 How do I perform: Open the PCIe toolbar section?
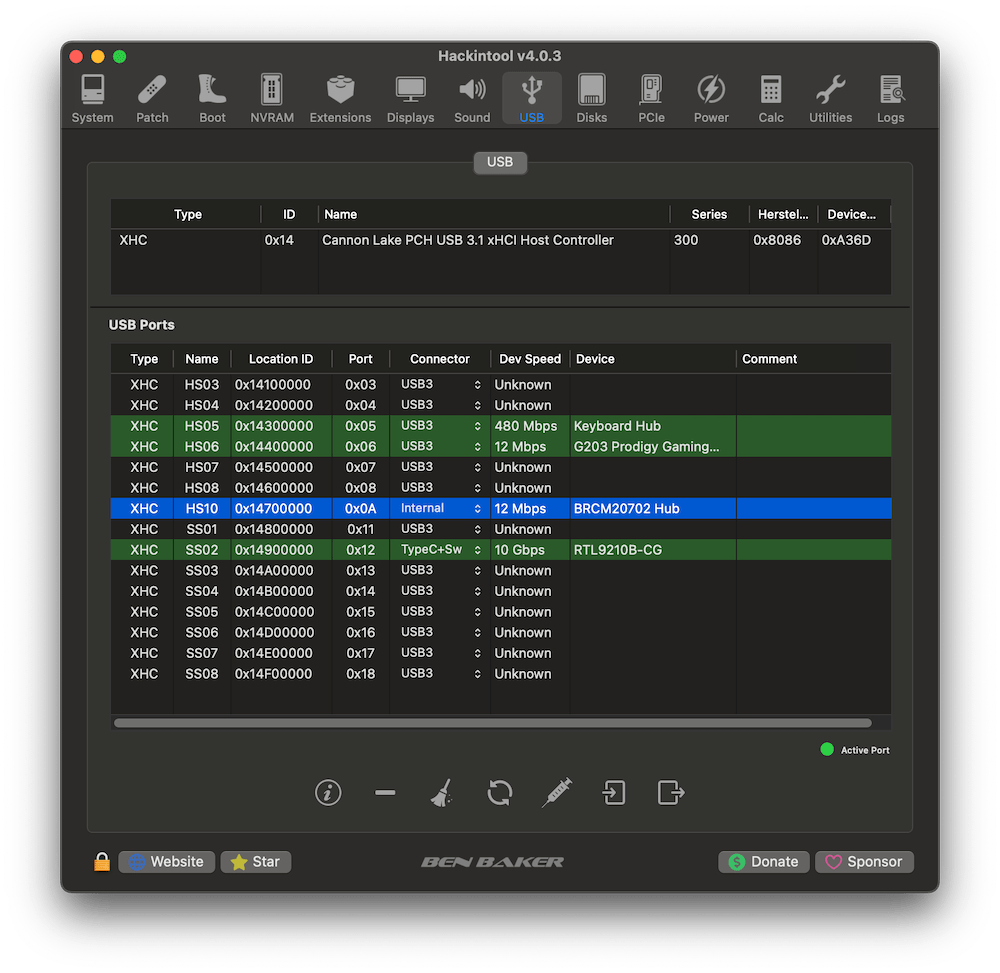[651, 99]
